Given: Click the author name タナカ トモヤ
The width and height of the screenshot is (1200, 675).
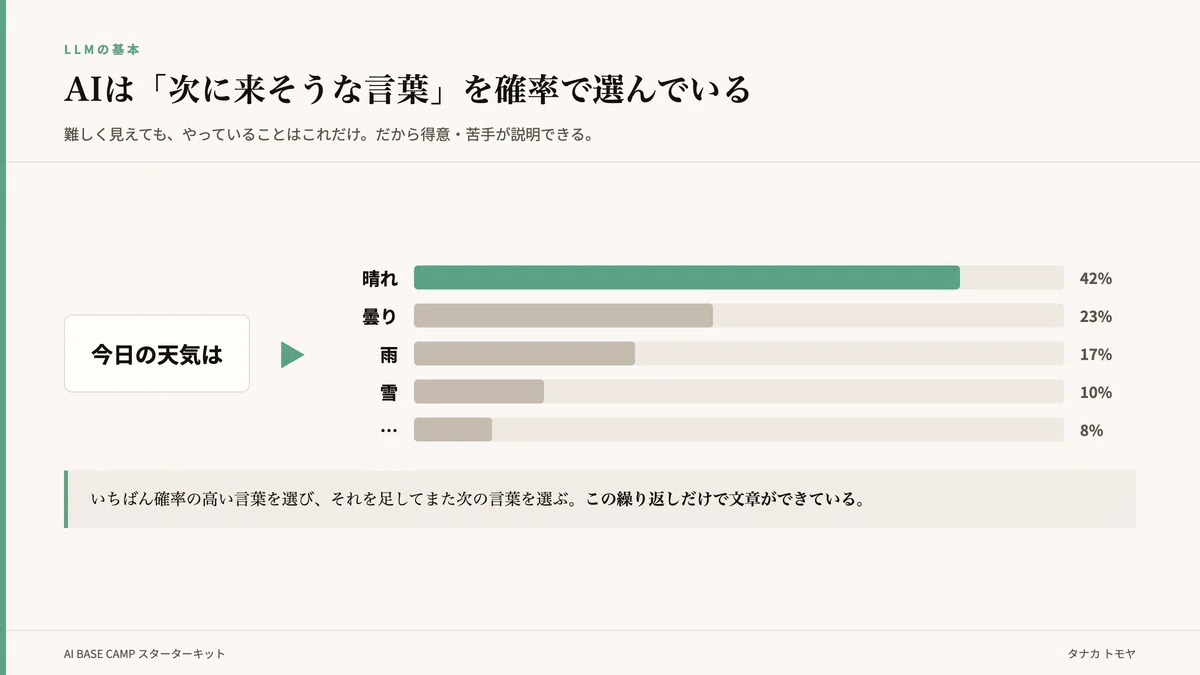Looking at the screenshot, I should click(1102, 654).
